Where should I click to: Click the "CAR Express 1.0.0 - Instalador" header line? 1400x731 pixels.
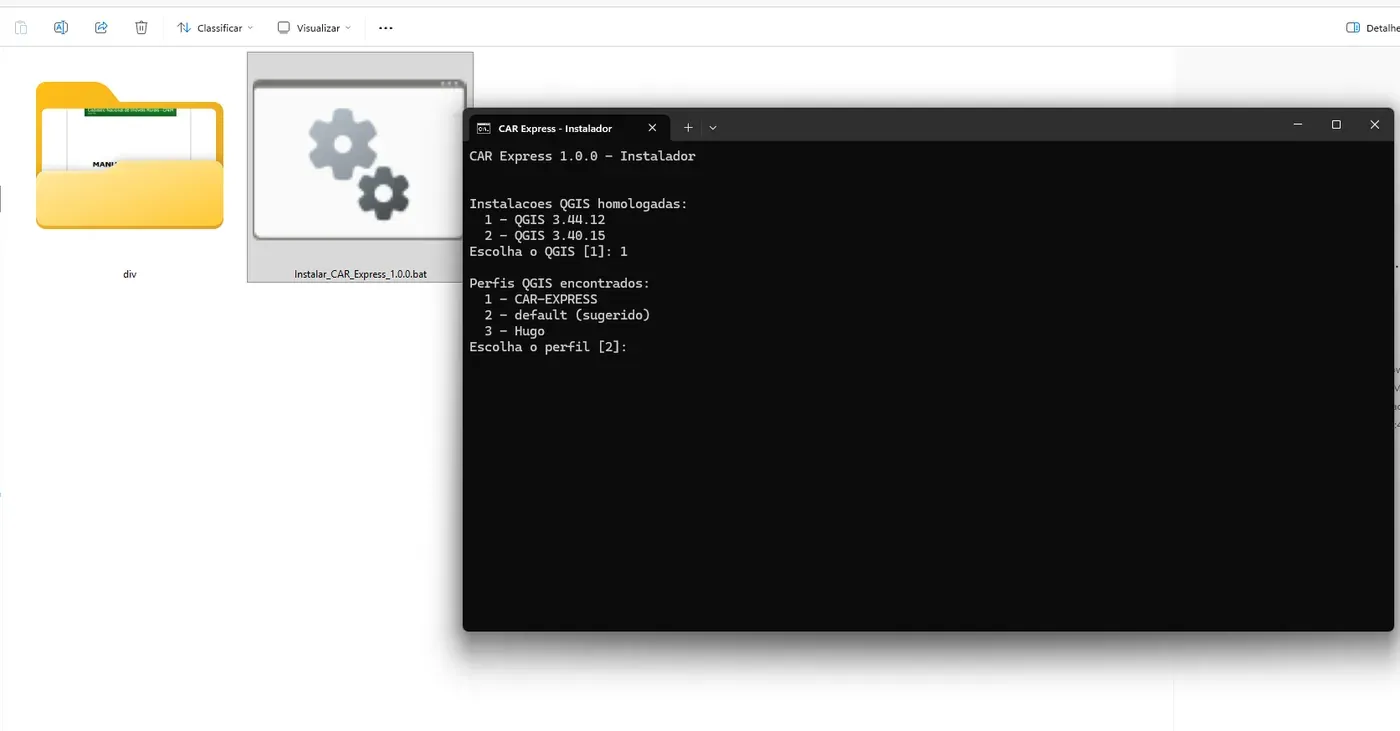[x=582, y=156]
